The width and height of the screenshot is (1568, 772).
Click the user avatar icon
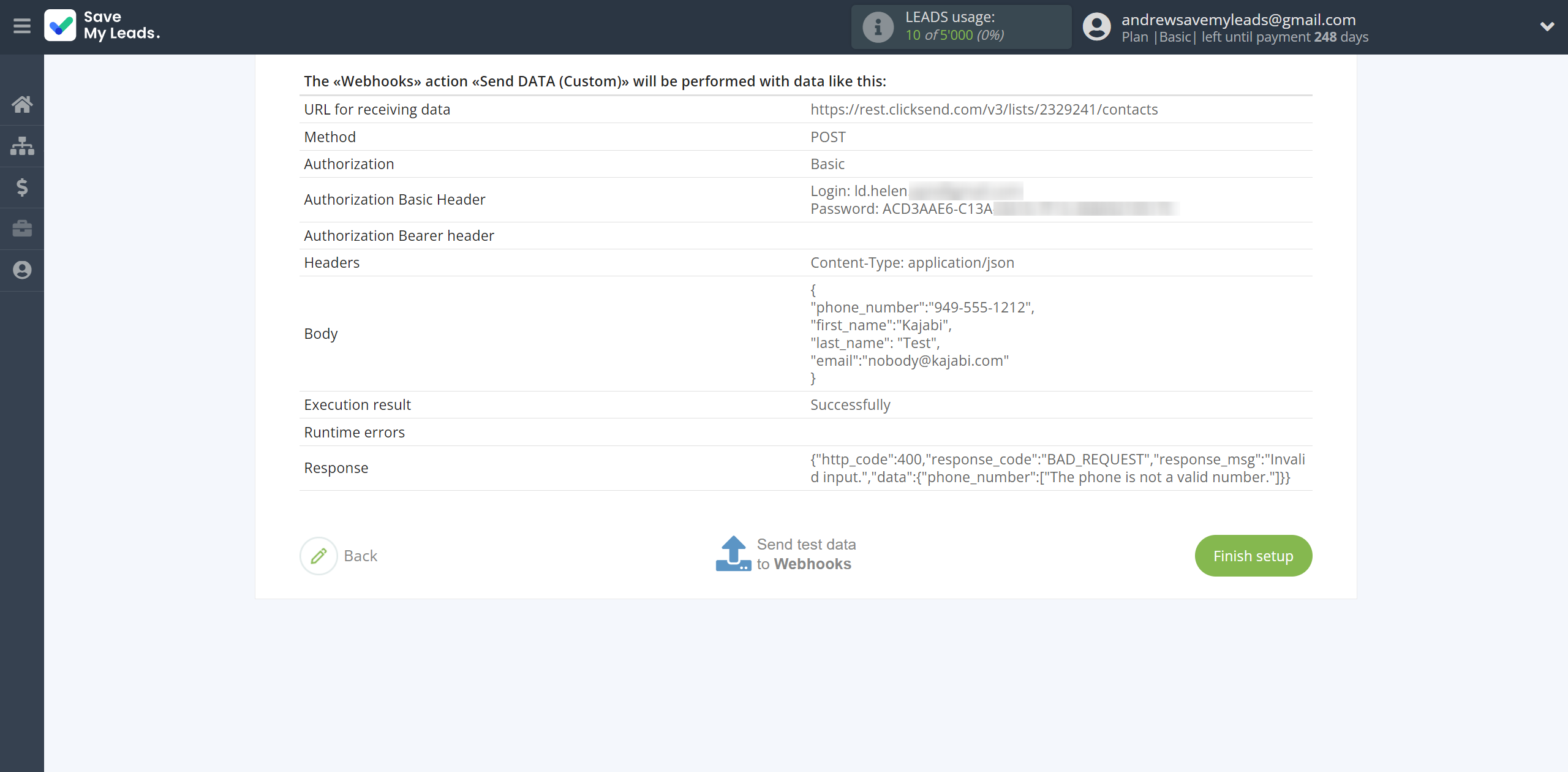tap(1096, 27)
